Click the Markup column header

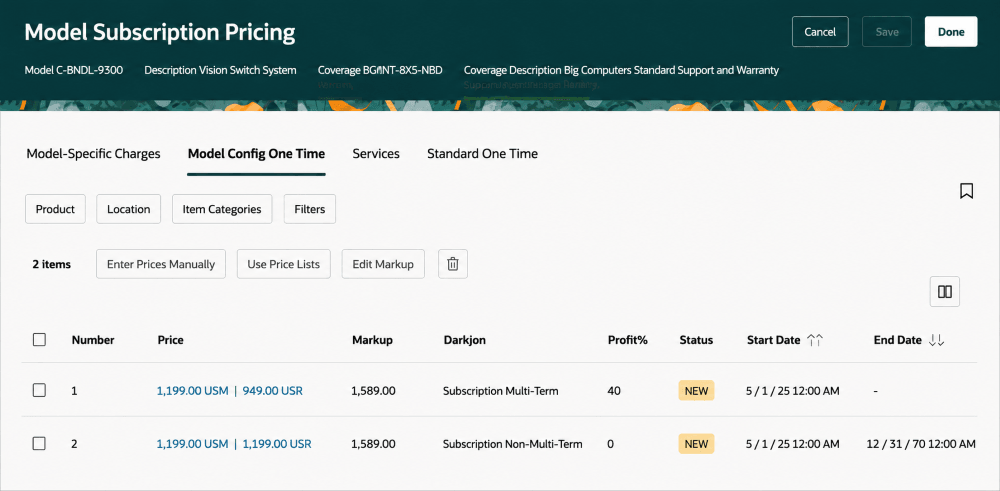[372, 340]
